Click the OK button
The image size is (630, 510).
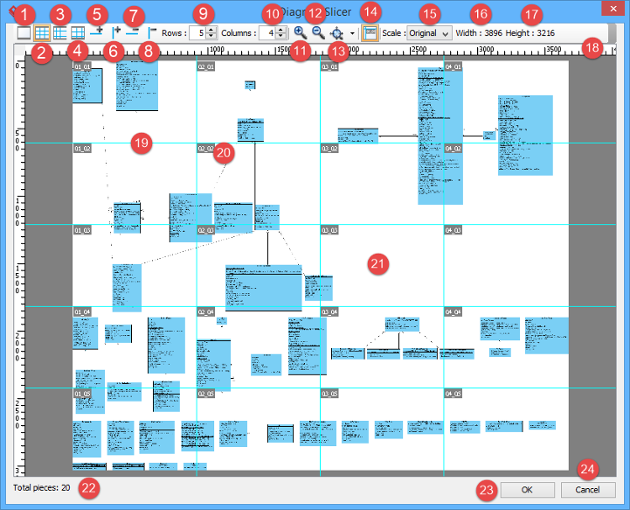point(527,490)
